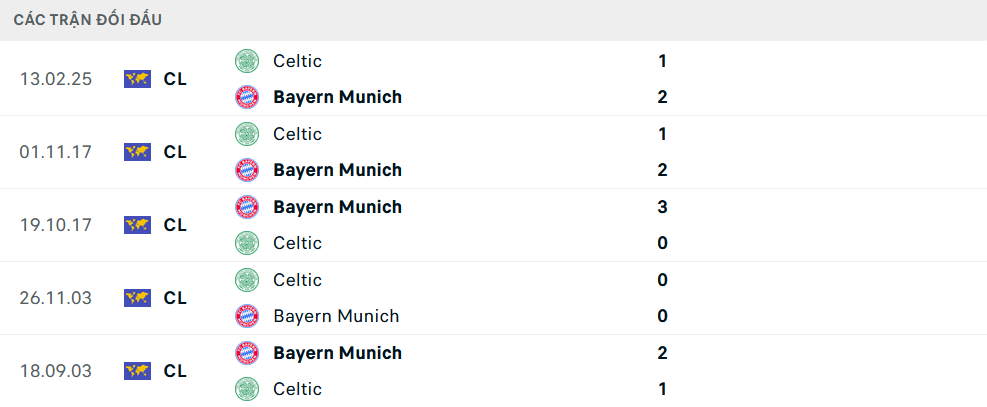The image size is (987, 407).
Task: Click Bayern Munich's score 3 on 19.10.17
Action: coord(662,207)
